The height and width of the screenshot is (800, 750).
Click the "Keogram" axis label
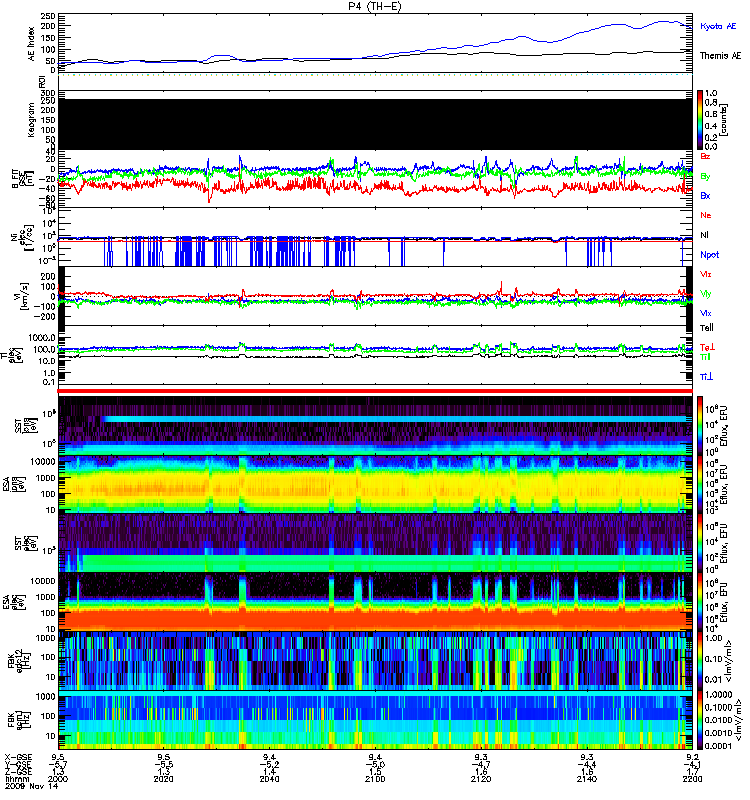(31, 120)
